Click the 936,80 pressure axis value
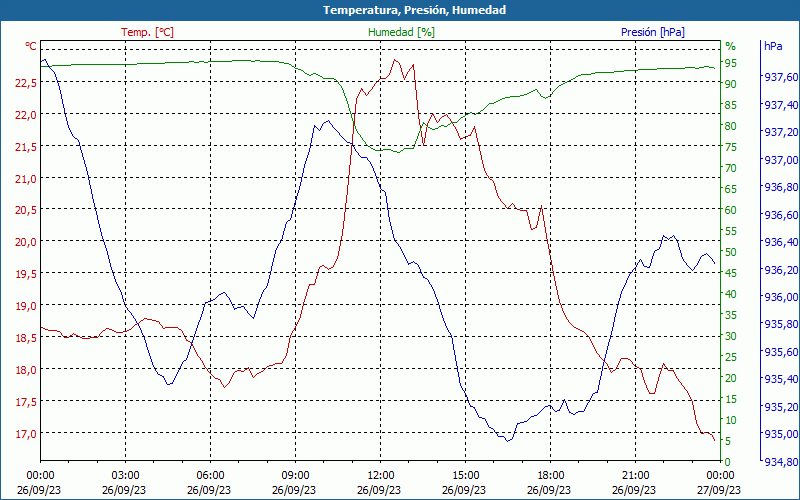Viewport: 800px width, 500px height. [x=781, y=188]
